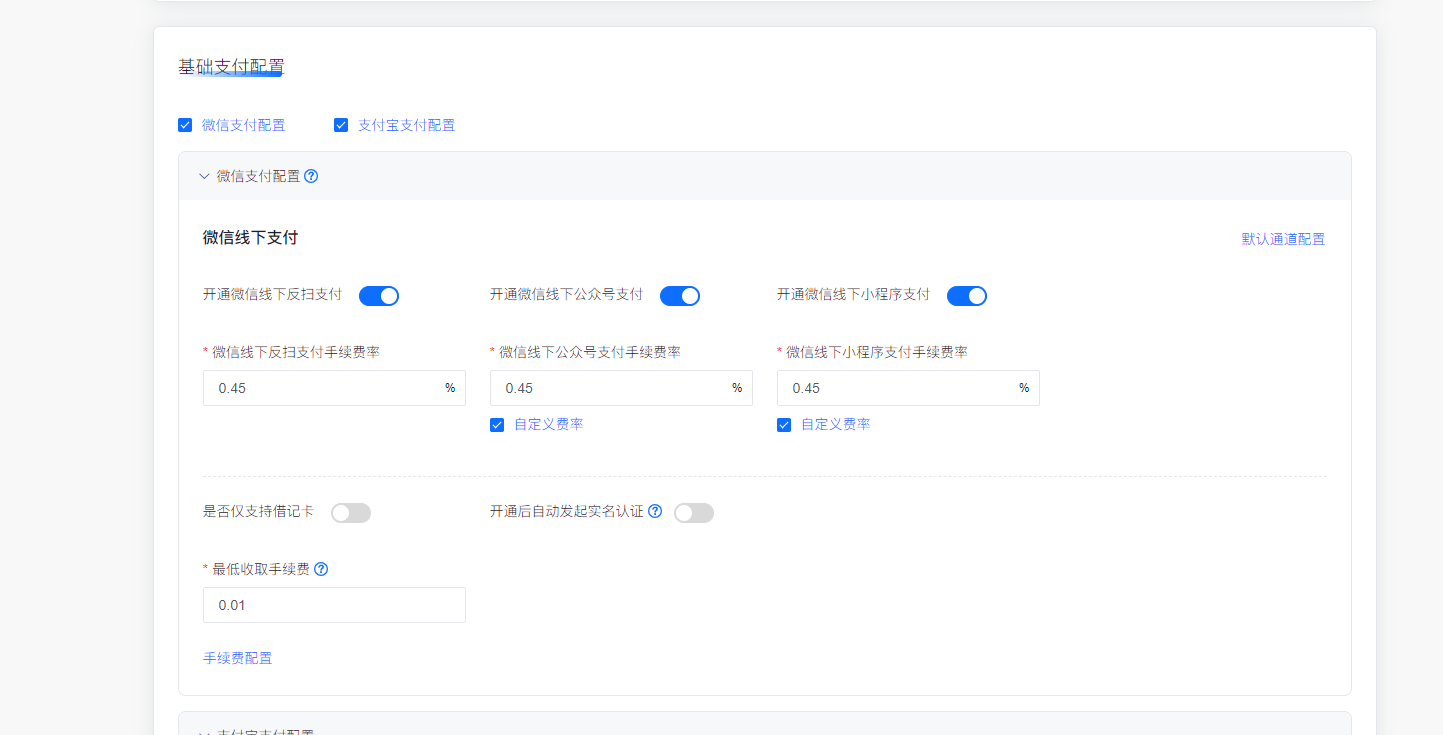Enable 开通后自动发起实名认证 switch
This screenshot has height=735, width=1443.
(x=694, y=513)
